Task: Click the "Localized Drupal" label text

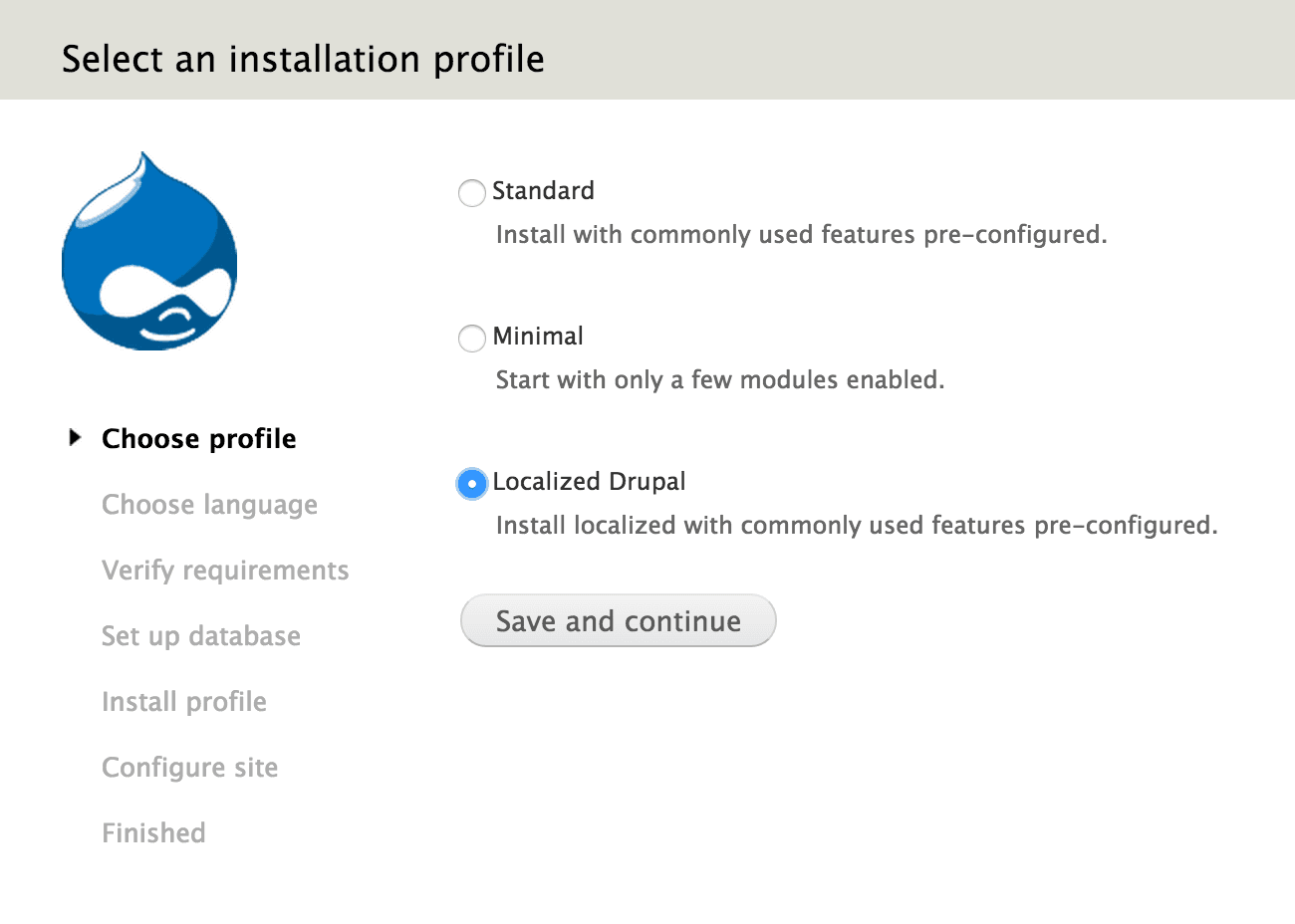Action: (x=589, y=482)
